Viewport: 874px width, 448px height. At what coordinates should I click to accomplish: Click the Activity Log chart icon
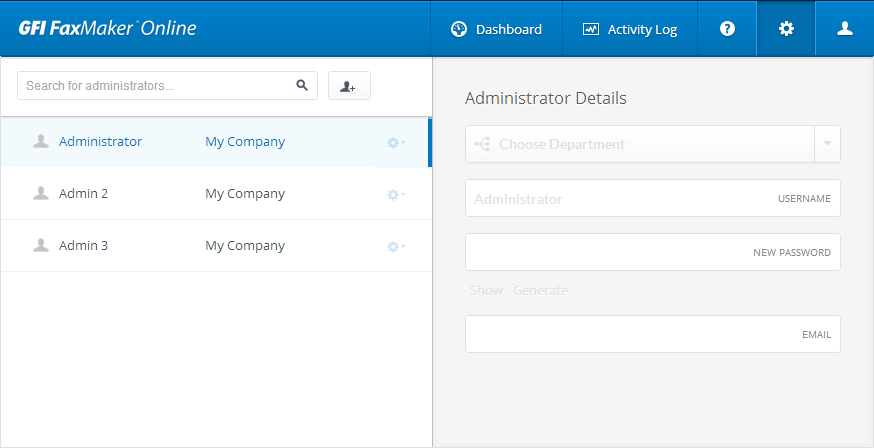tap(590, 29)
